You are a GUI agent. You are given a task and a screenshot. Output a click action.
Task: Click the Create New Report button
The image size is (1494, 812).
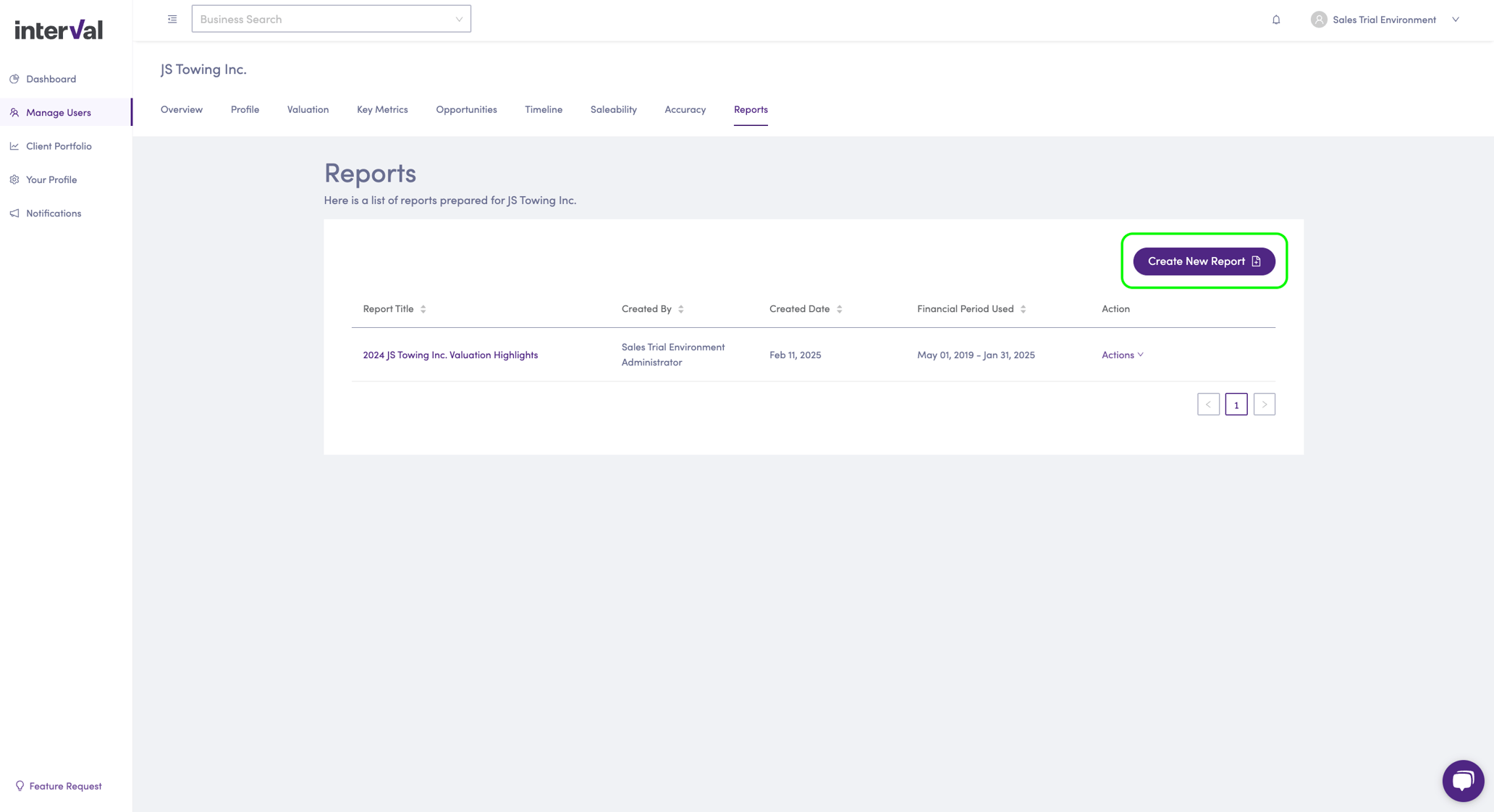tap(1204, 261)
